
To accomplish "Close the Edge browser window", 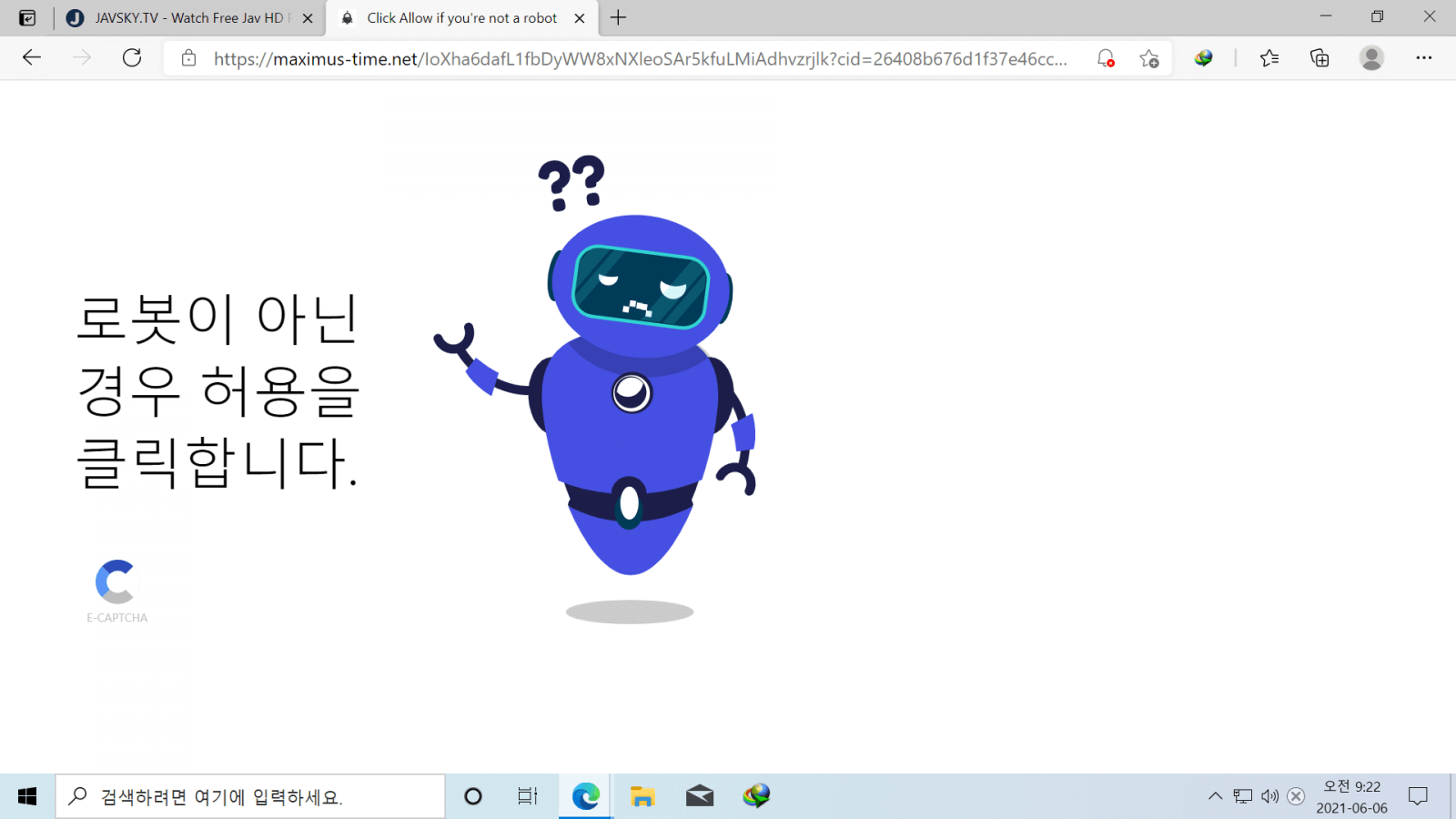I will (1430, 16).
